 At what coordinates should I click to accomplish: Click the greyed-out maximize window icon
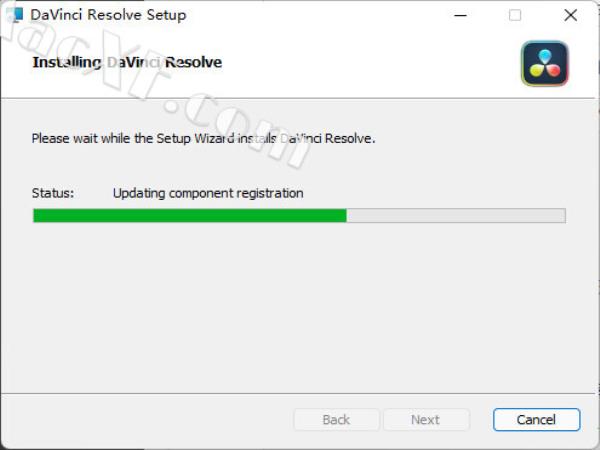(515, 15)
